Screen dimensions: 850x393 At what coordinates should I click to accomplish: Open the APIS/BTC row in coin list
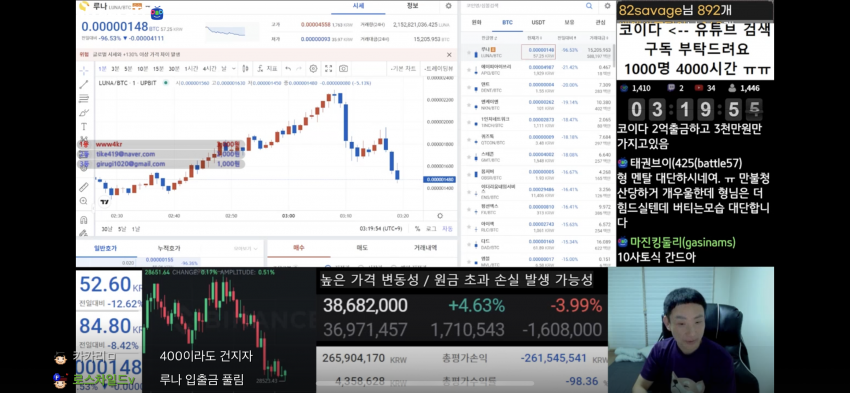point(538,70)
